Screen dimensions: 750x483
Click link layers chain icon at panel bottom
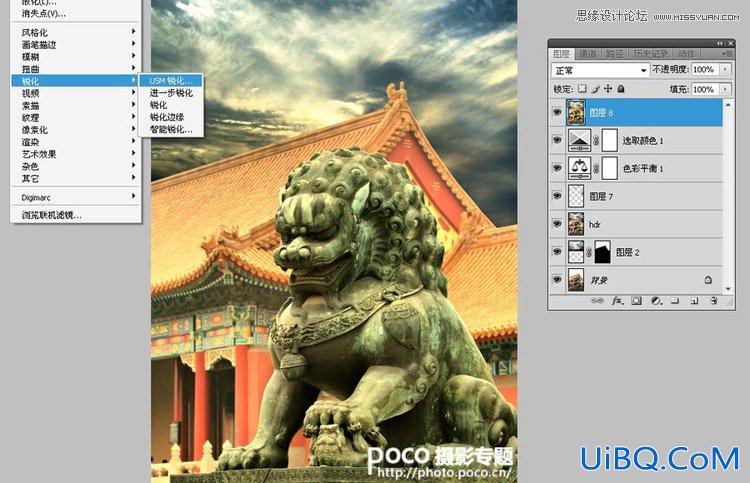[x=597, y=301]
